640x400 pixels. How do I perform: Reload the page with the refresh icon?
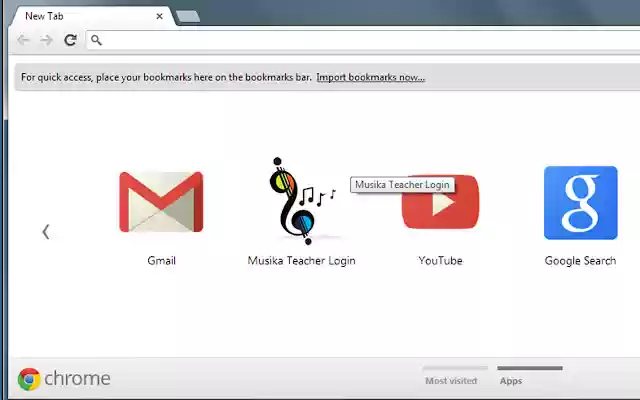[70, 40]
